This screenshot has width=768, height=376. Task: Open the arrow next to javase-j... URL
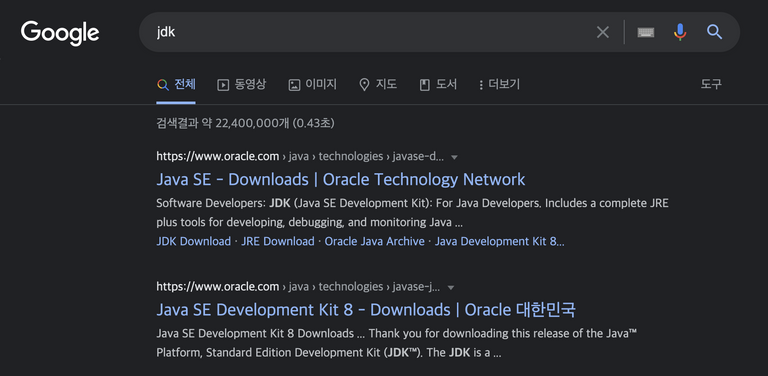451,287
